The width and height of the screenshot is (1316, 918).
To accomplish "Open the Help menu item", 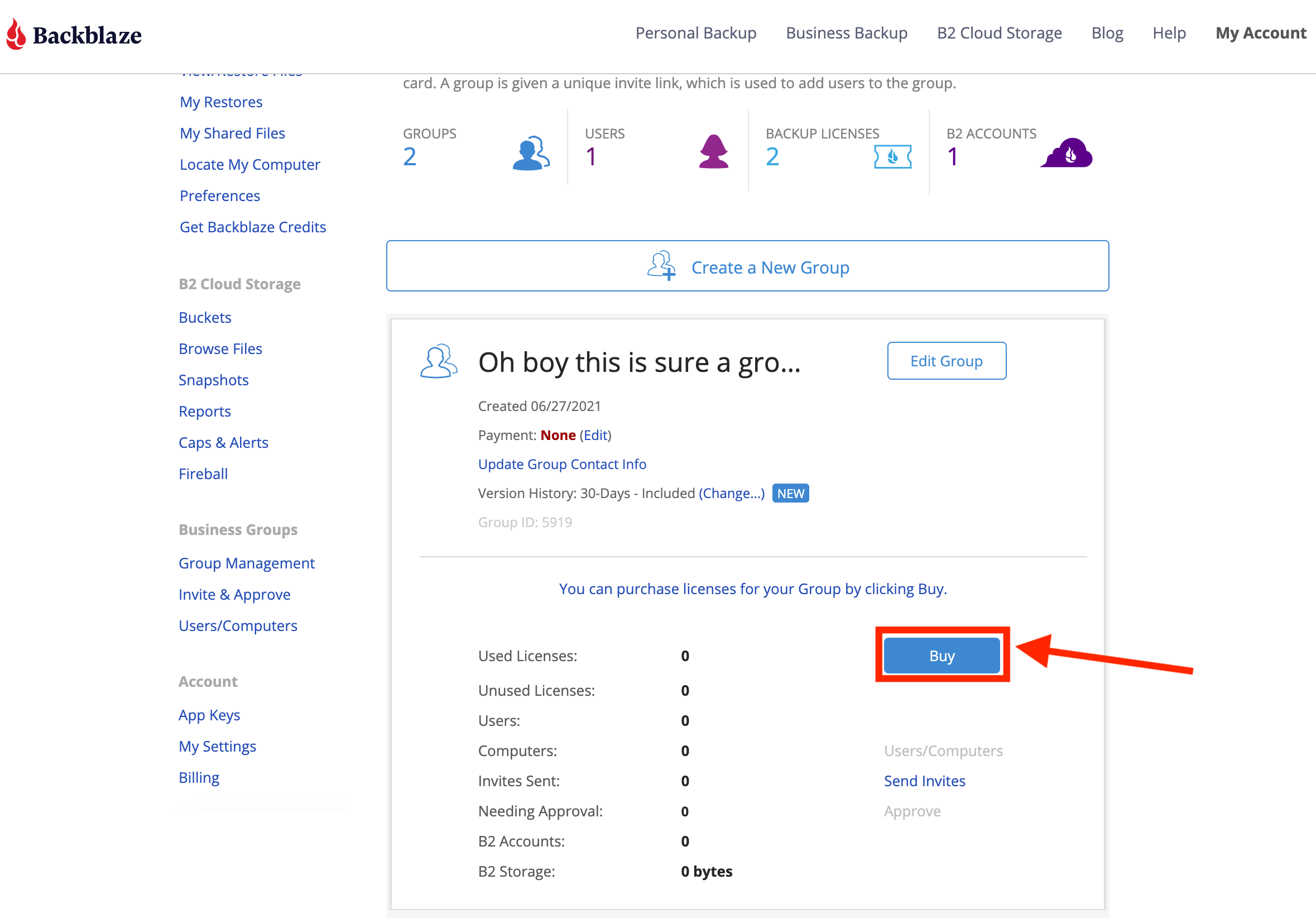I will 1169,34.
